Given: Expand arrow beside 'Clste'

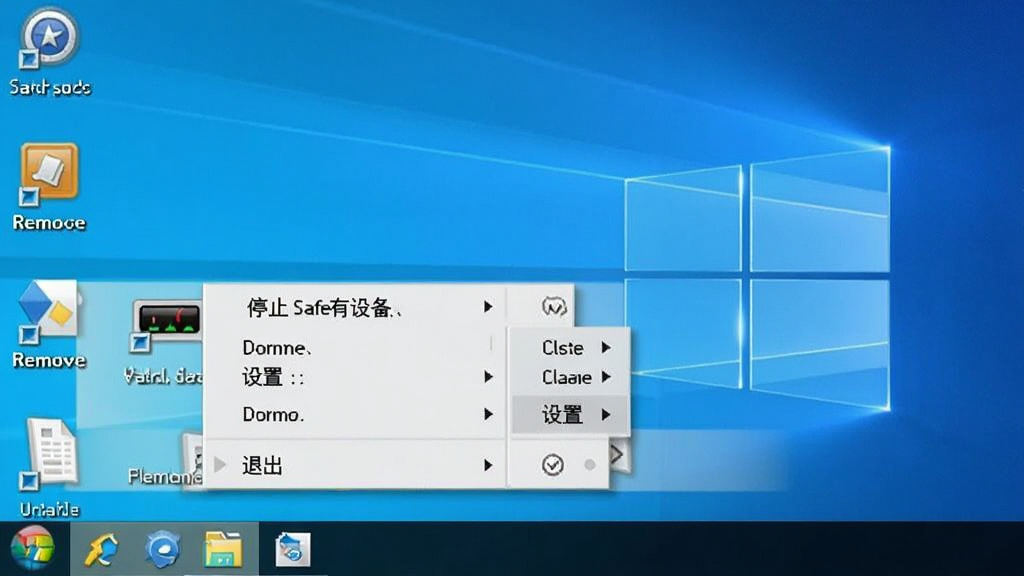Looking at the screenshot, I should (606, 347).
